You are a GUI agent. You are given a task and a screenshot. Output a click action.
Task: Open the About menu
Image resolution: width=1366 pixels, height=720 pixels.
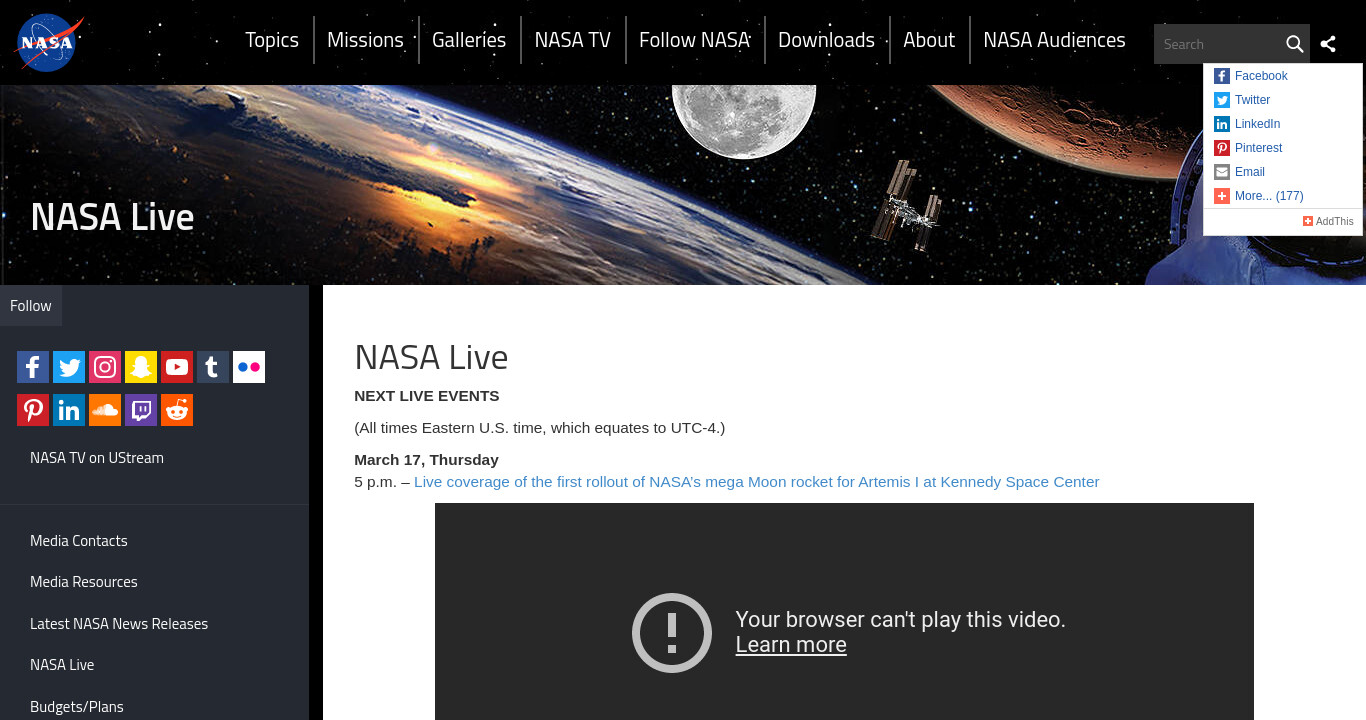tap(929, 40)
